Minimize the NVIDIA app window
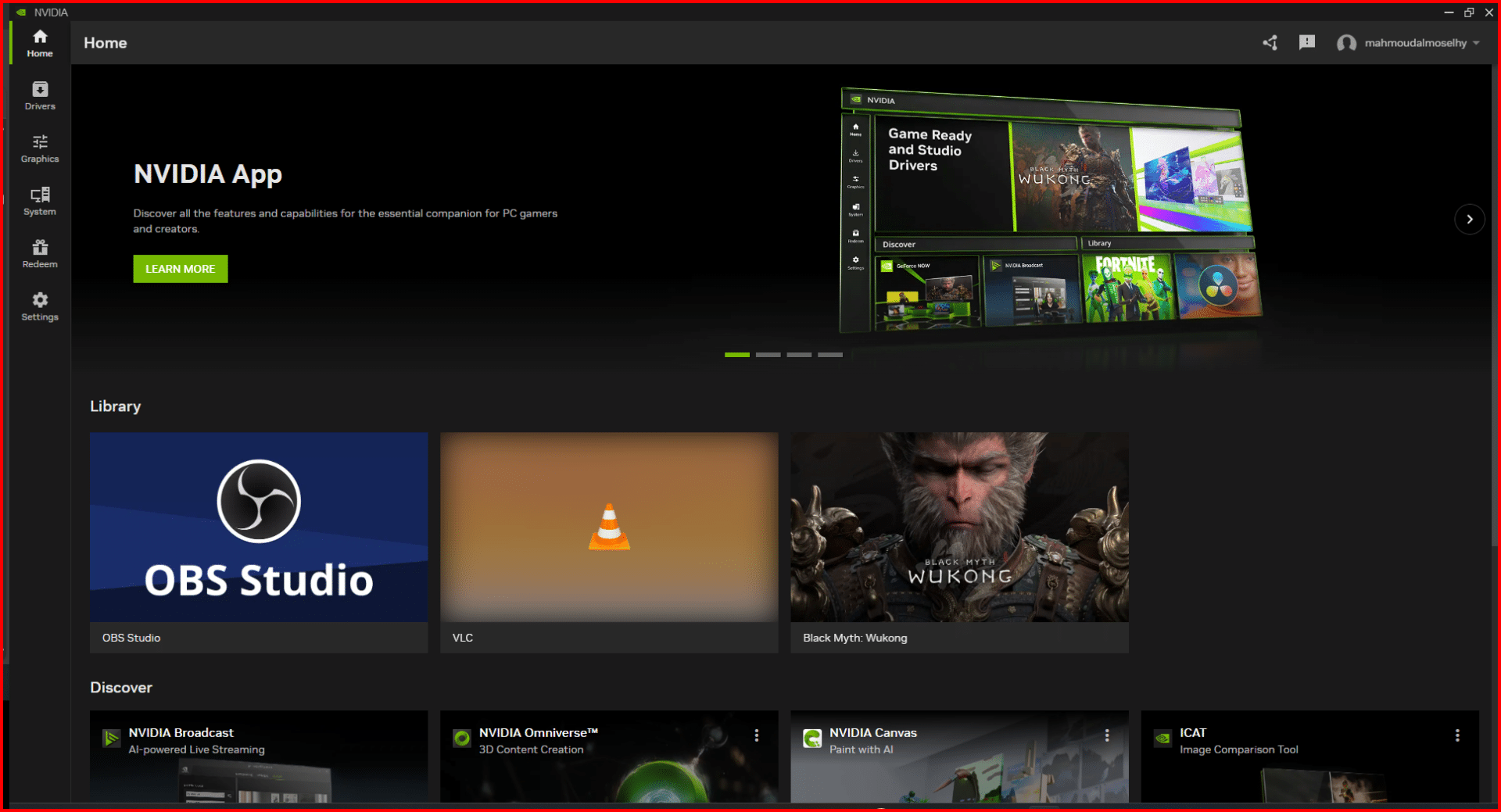 point(1449,13)
